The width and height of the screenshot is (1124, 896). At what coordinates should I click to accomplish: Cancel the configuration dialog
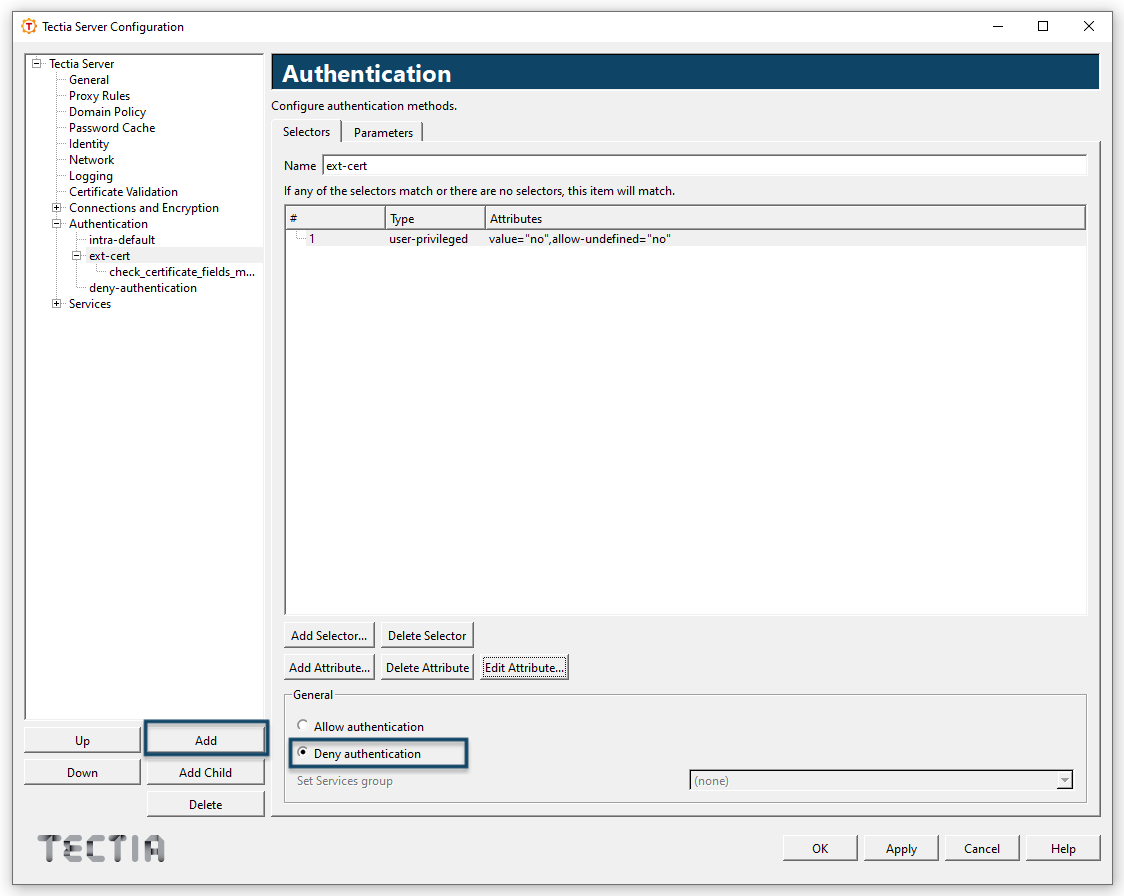pyautogui.click(x=982, y=848)
